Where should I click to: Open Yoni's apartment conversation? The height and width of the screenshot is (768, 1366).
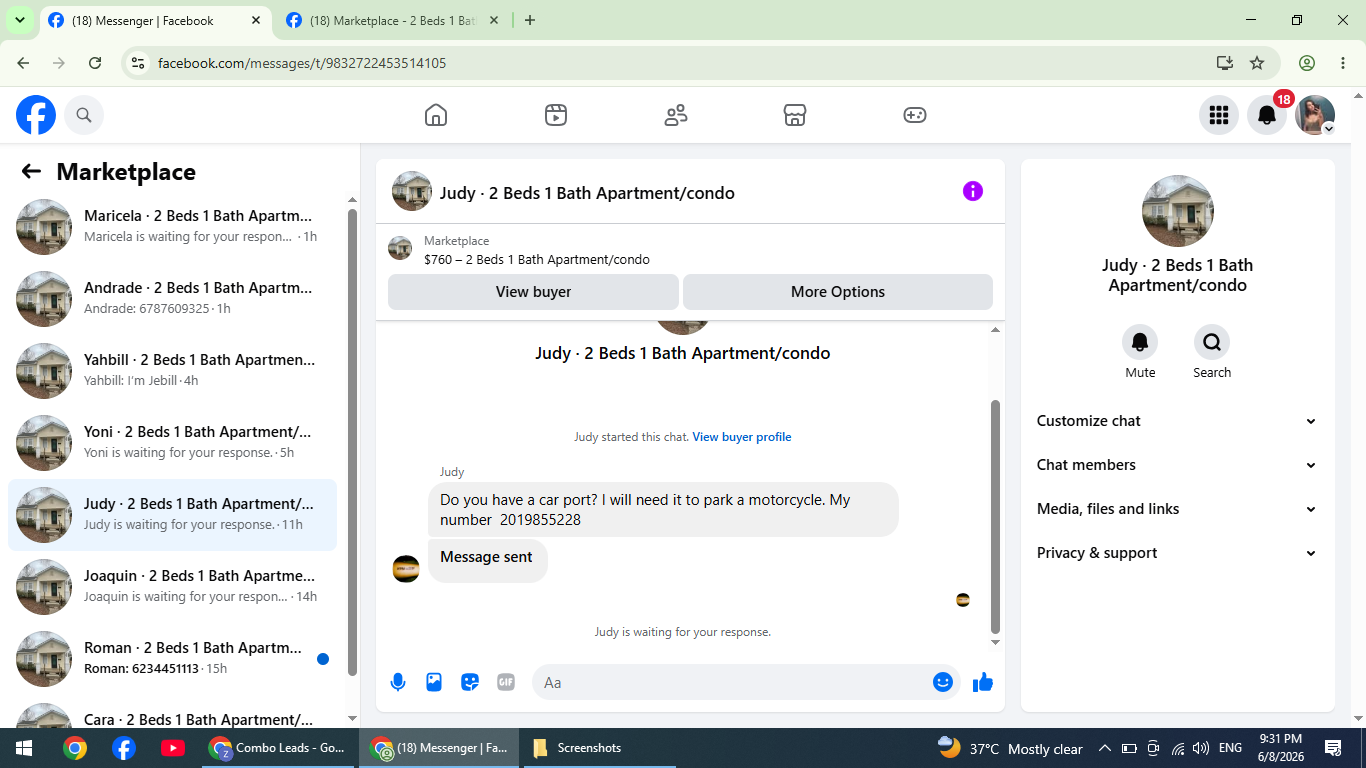172,443
